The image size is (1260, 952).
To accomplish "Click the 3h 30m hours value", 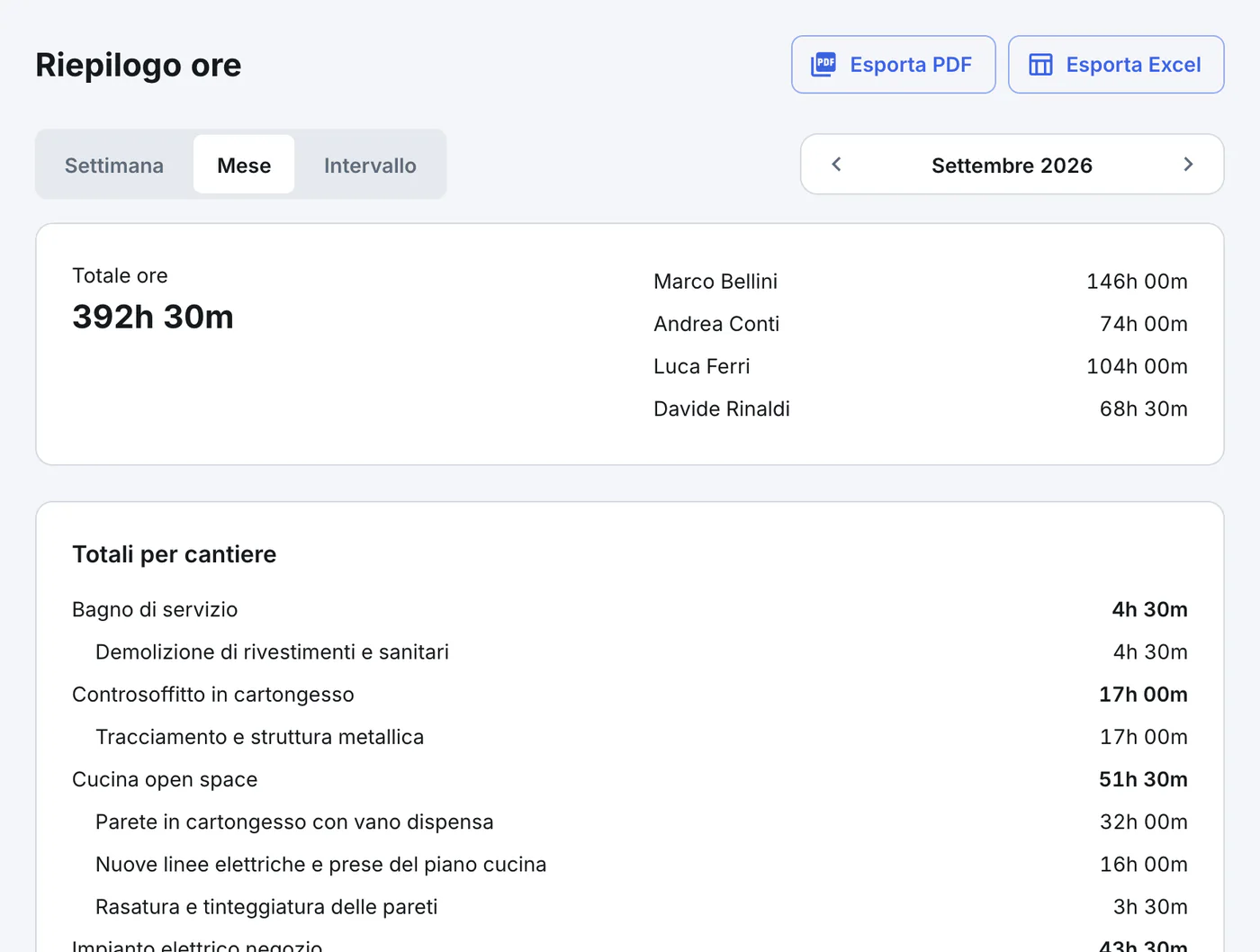I will (1150, 907).
